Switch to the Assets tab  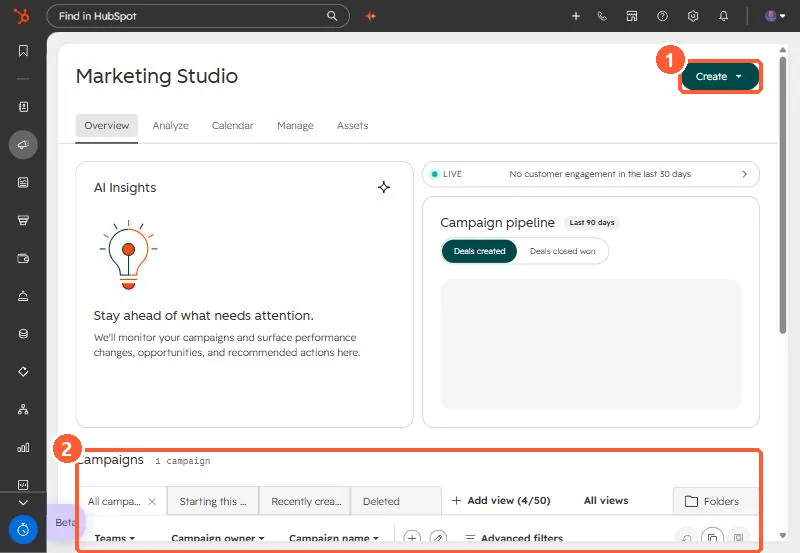click(353, 125)
